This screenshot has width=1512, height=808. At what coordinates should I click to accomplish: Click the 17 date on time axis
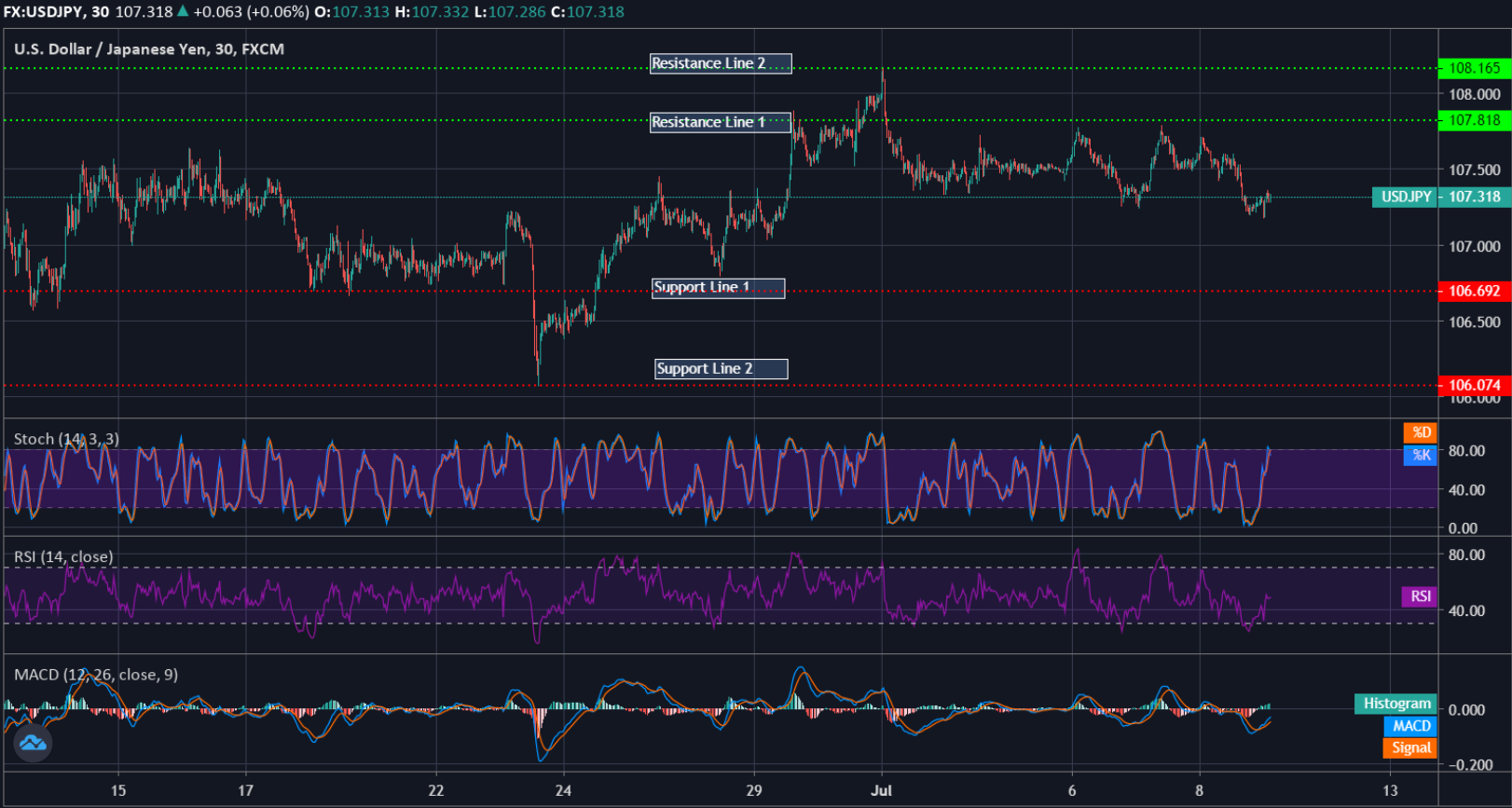coord(245,790)
